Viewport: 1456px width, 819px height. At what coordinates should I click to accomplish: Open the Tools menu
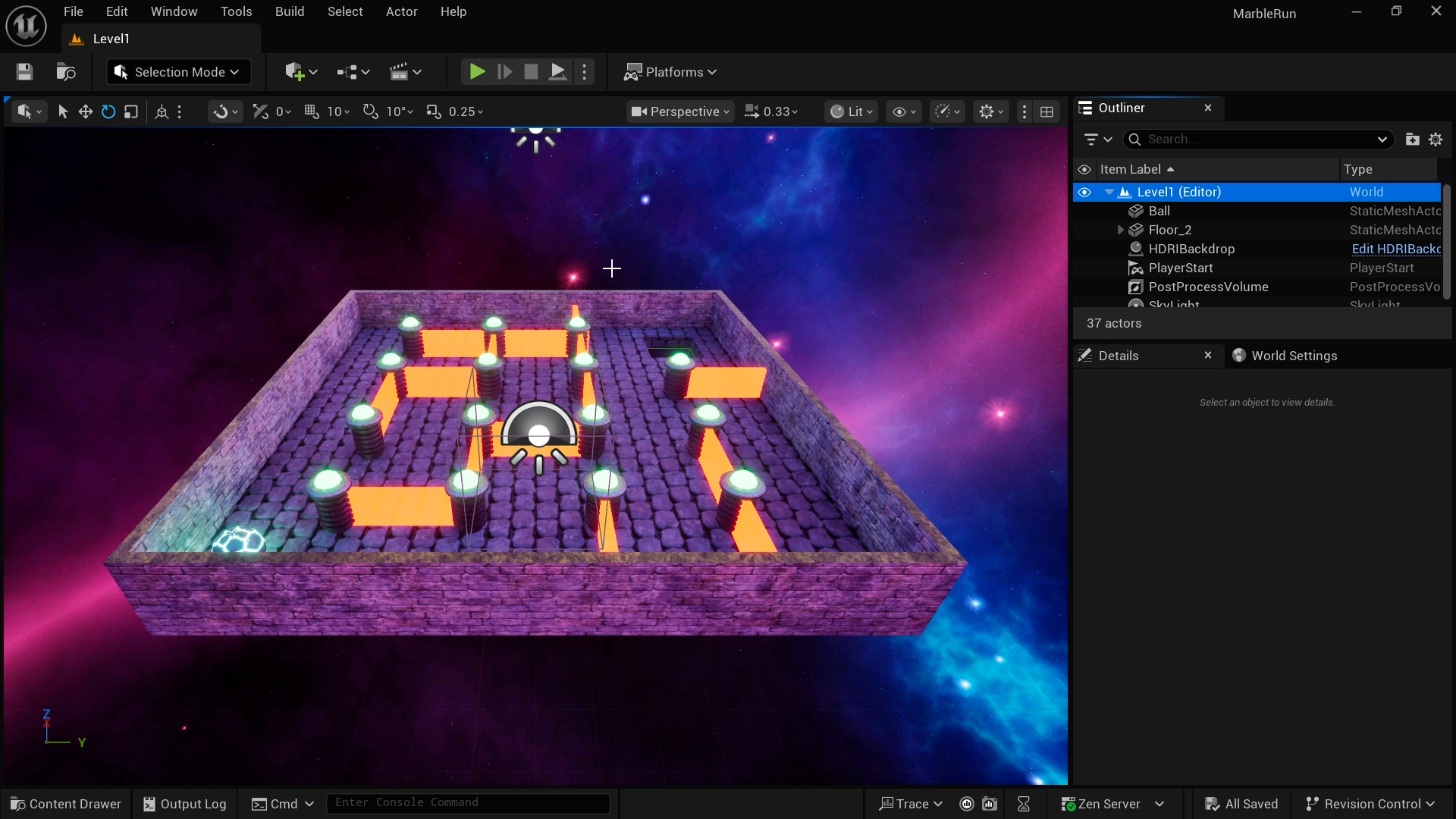(236, 11)
